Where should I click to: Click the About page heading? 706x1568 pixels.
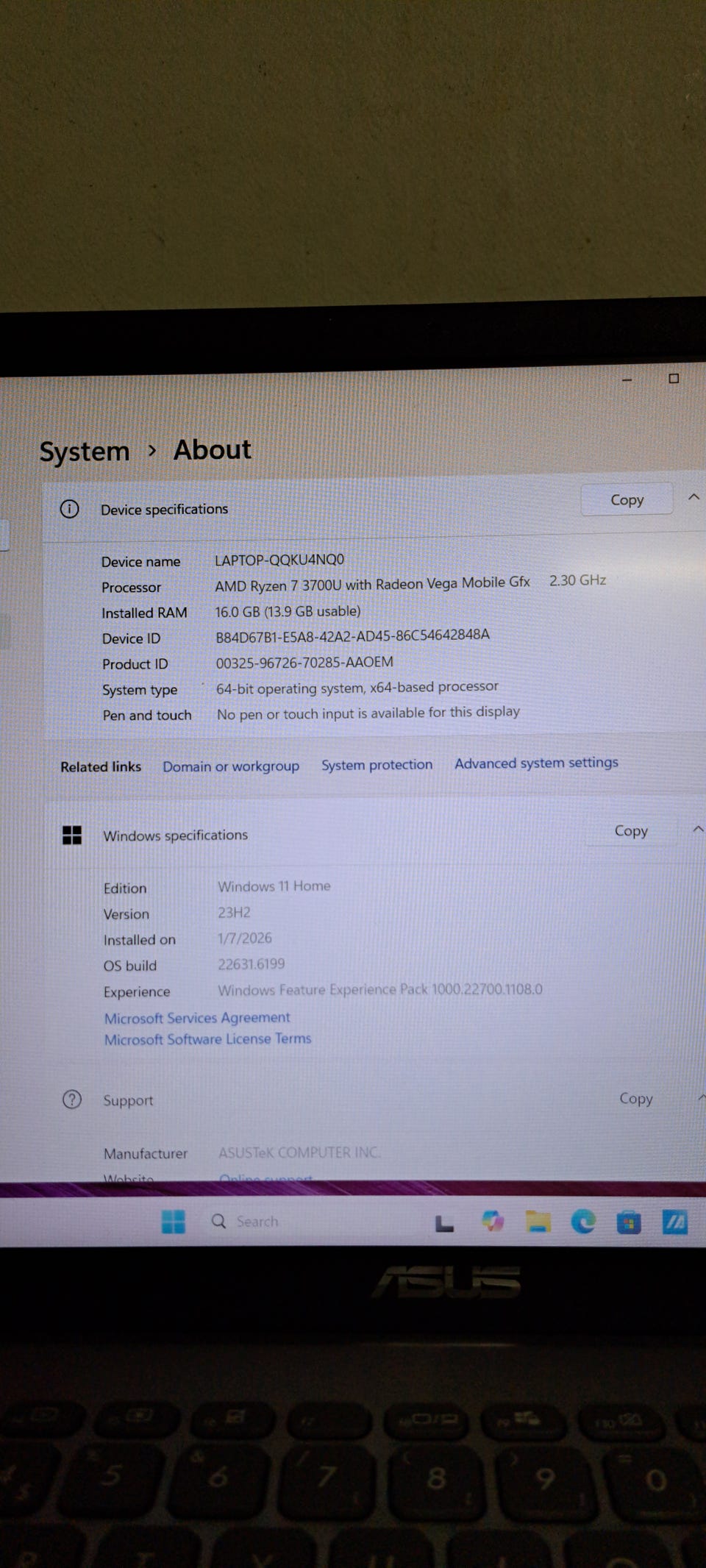point(213,449)
